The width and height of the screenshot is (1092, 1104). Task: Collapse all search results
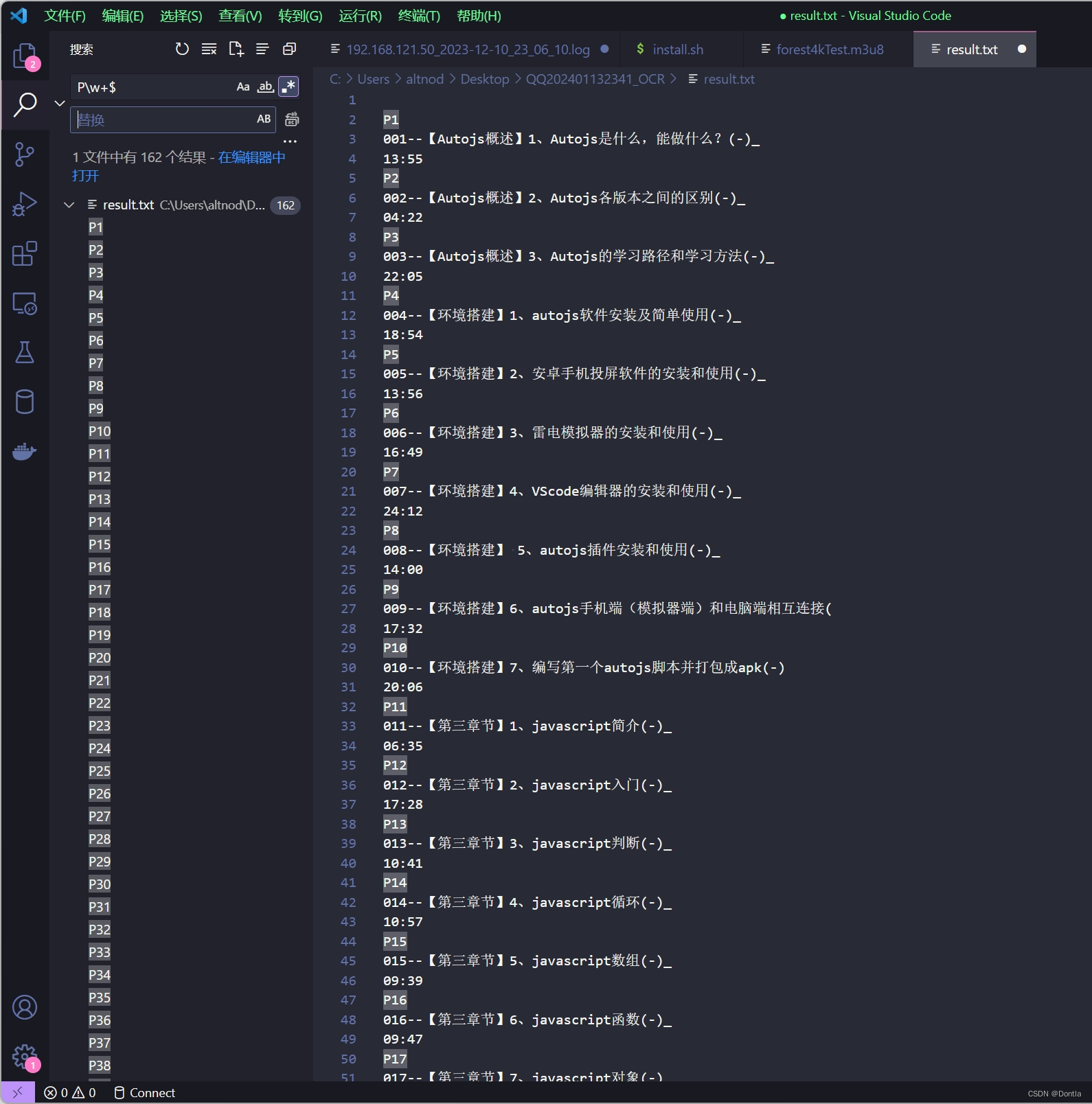coord(289,49)
